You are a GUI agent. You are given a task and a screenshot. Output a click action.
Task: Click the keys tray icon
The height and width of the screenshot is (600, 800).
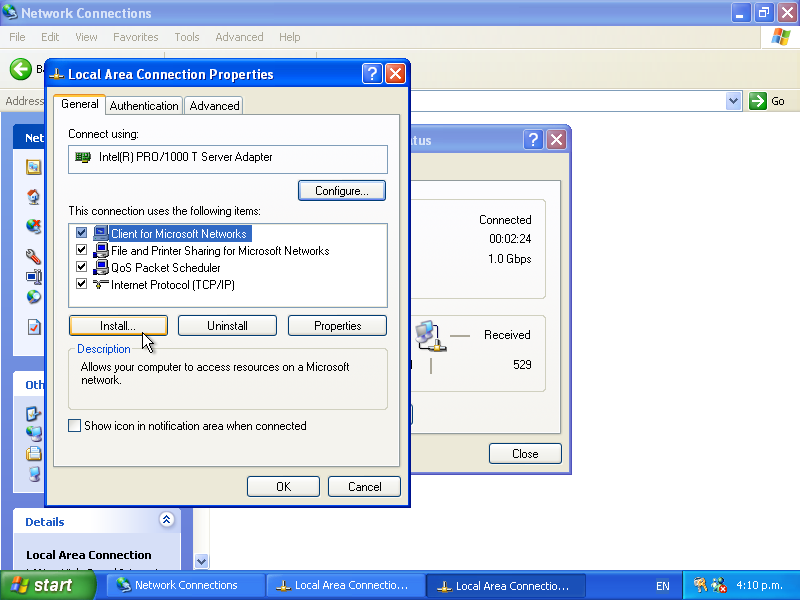(701, 585)
